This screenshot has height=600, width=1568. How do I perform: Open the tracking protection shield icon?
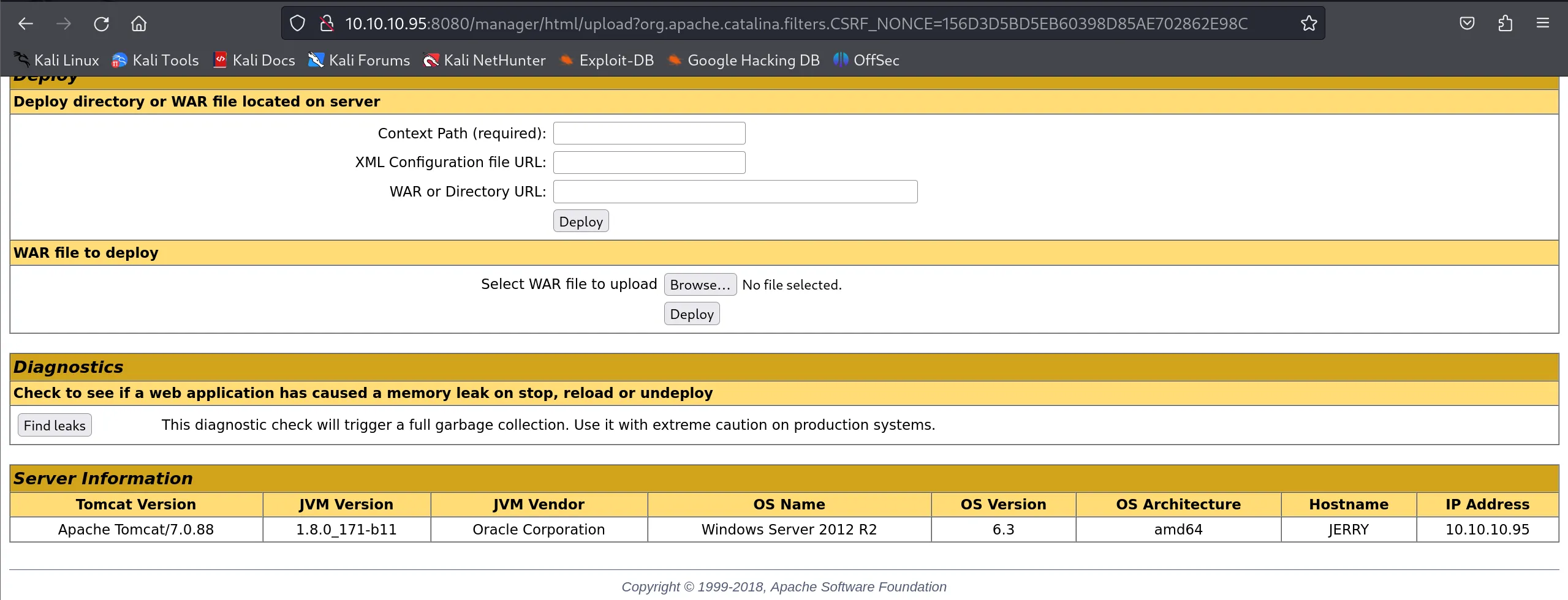(x=297, y=24)
